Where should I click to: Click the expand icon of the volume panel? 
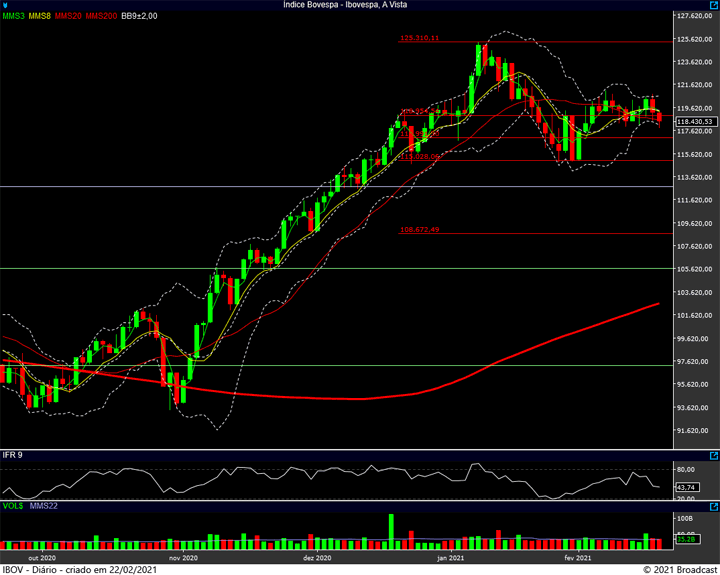coord(712,508)
